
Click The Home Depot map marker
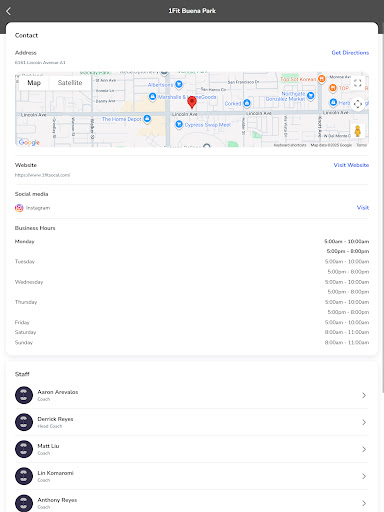click(x=147, y=118)
